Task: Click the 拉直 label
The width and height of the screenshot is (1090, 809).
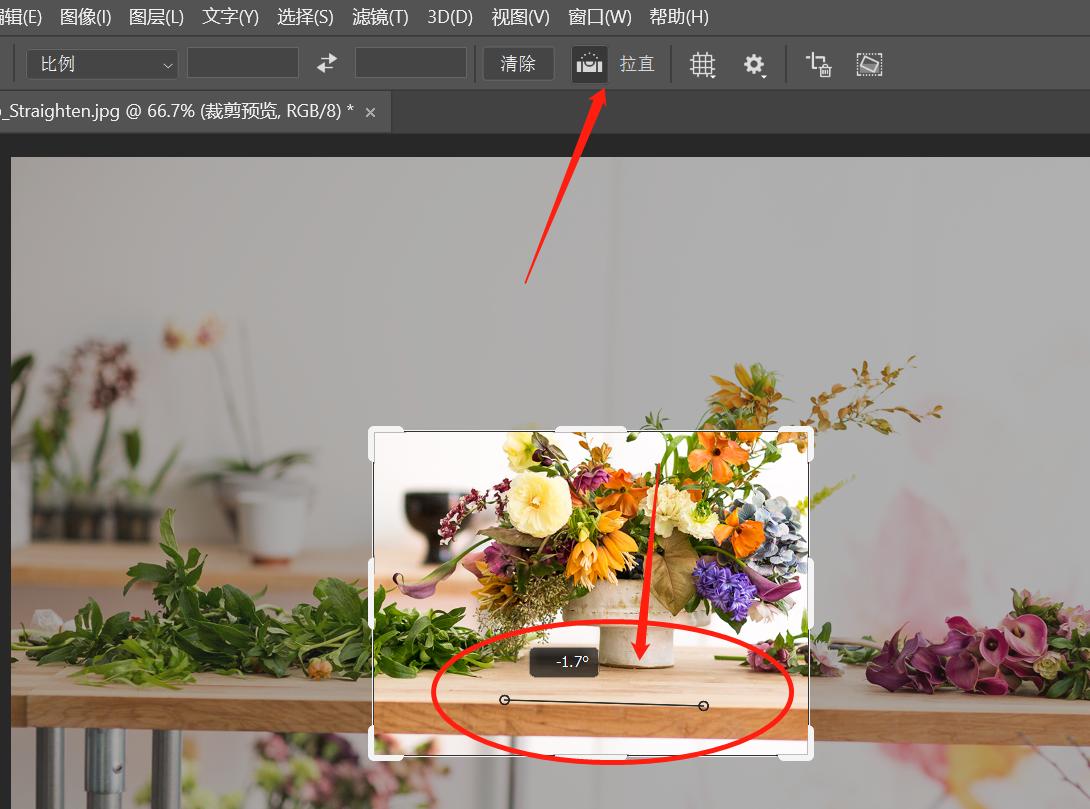Action: point(637,63)
